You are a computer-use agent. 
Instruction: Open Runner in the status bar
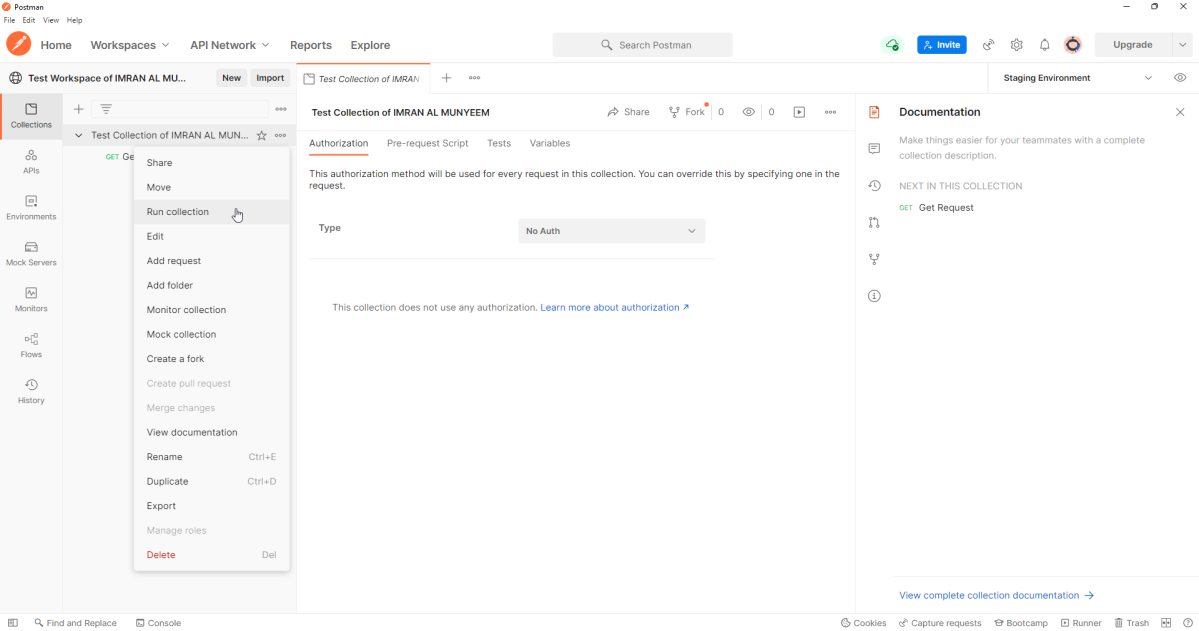coord(1080,623)
